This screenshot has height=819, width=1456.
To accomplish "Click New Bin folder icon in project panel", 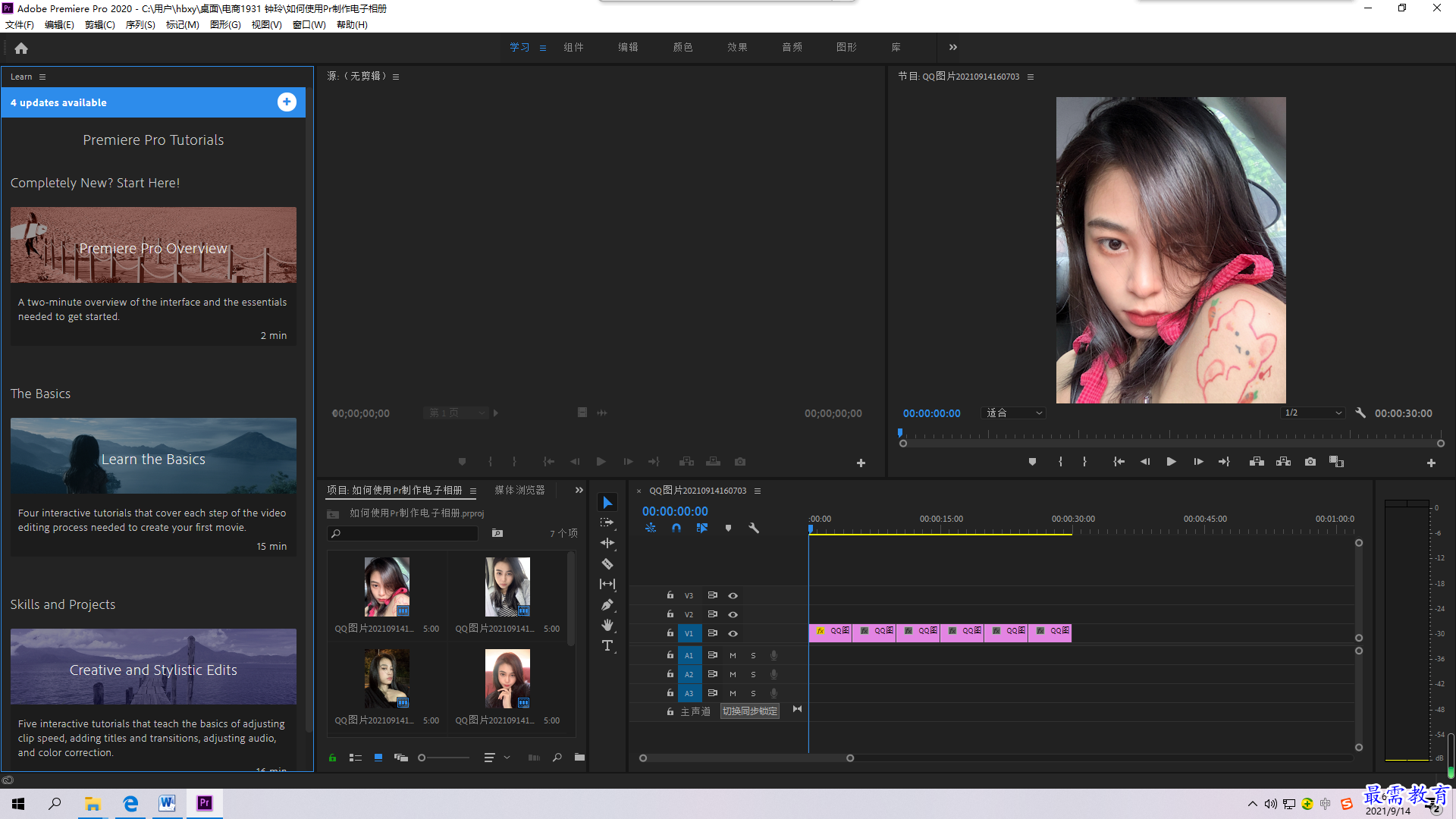I will tap(579, 757).
